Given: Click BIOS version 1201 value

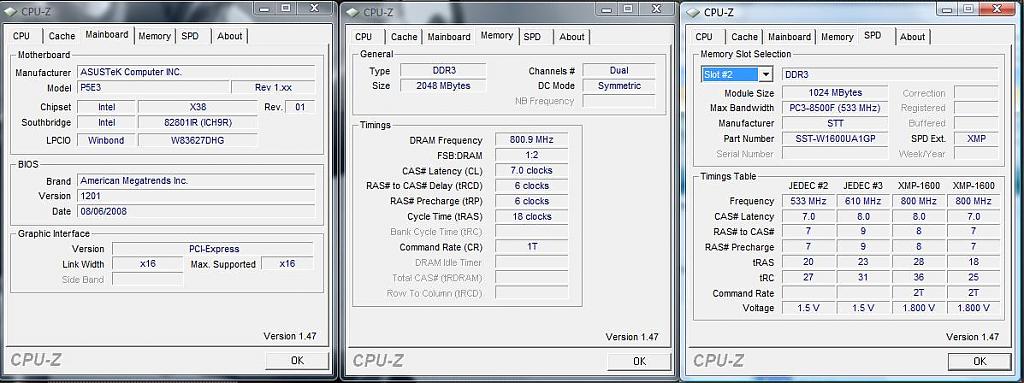Looking at the screenshot, I should tap(196, 195).
